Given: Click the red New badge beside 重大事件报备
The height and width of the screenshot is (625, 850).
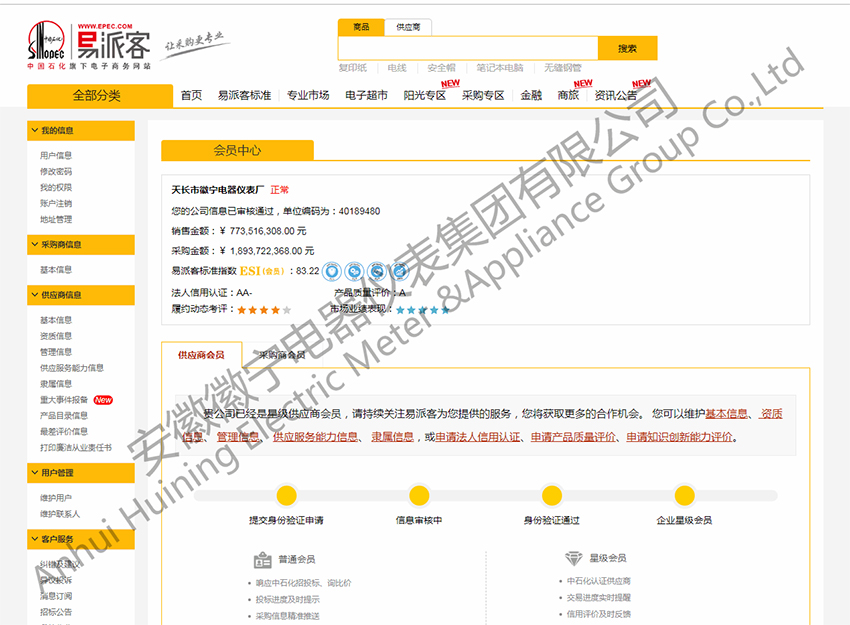Looking at the screenshot, I should [103, 400].
